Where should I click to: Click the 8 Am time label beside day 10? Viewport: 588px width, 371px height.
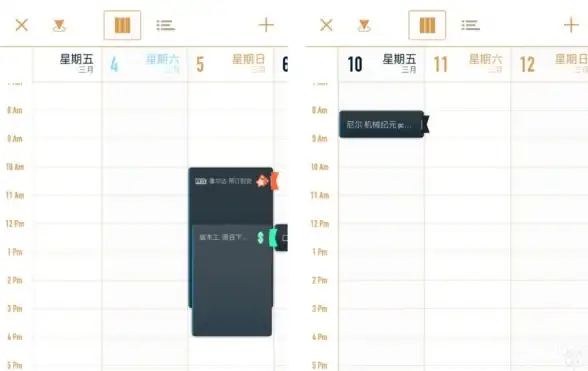[x=320, y=110]
